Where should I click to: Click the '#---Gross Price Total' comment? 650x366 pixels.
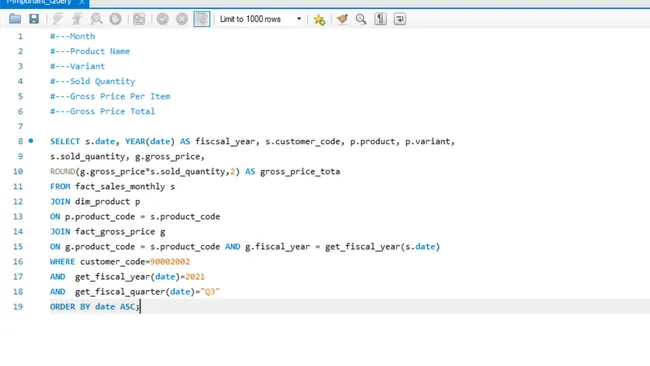[x=102, y=111]
